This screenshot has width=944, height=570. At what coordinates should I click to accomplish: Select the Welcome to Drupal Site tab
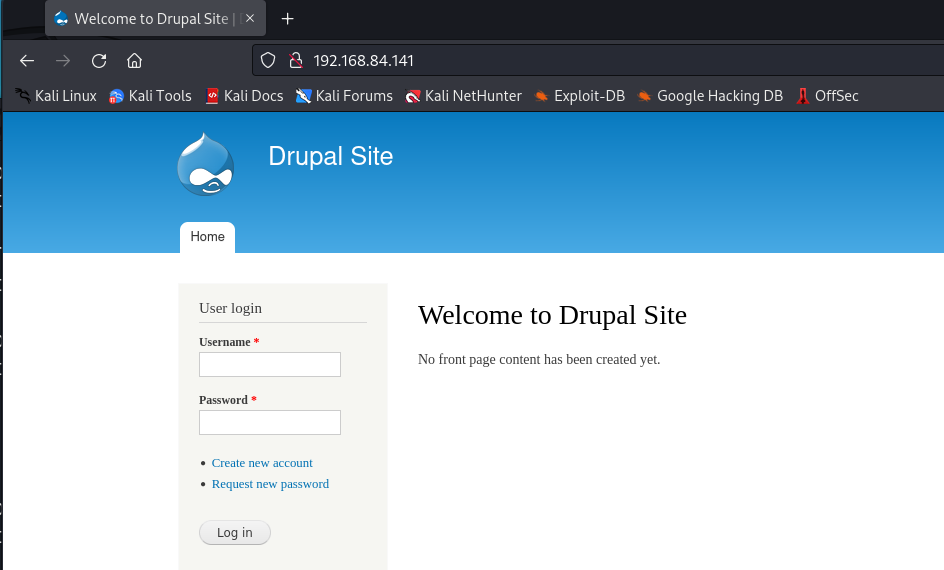[x=155, y=19]
